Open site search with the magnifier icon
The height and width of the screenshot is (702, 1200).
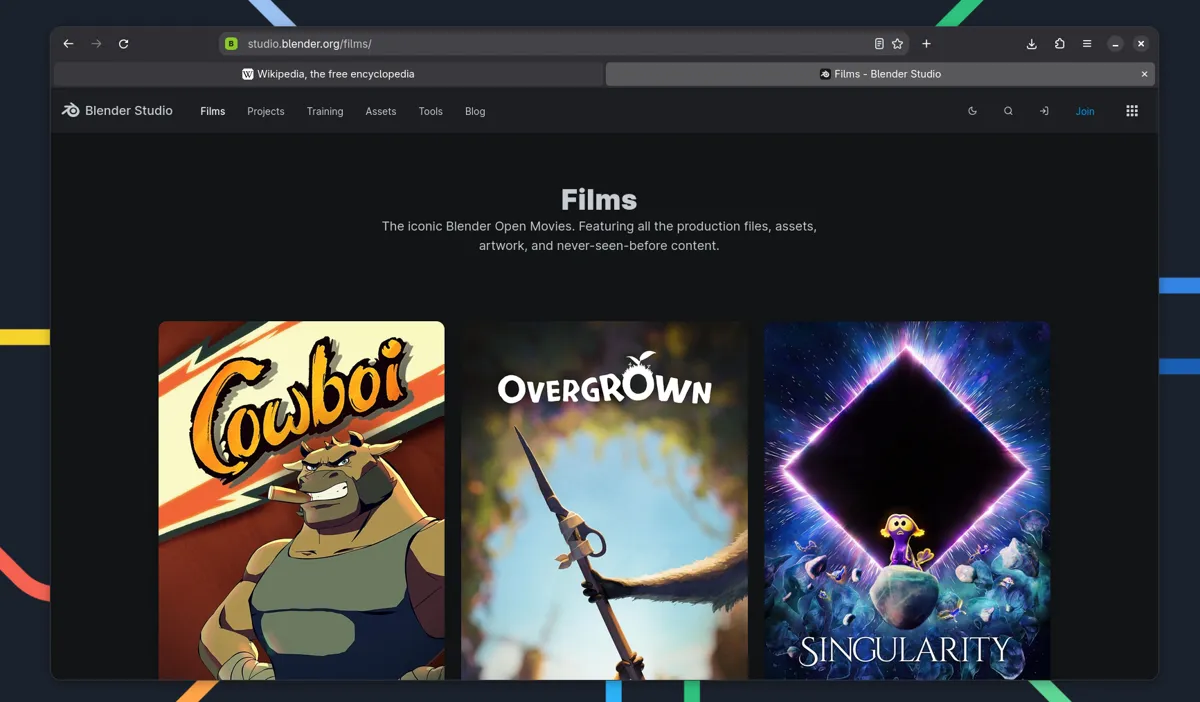(1008, 111)
